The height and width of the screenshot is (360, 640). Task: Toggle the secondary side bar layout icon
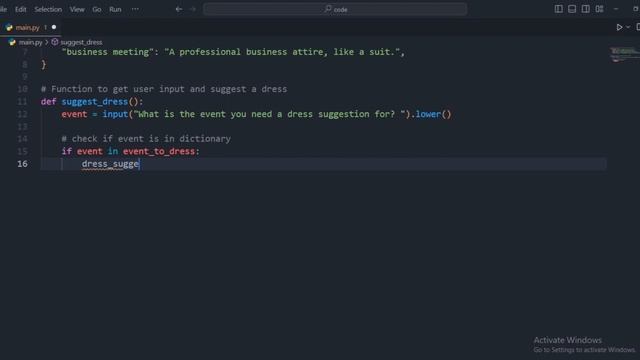[585, 9]
